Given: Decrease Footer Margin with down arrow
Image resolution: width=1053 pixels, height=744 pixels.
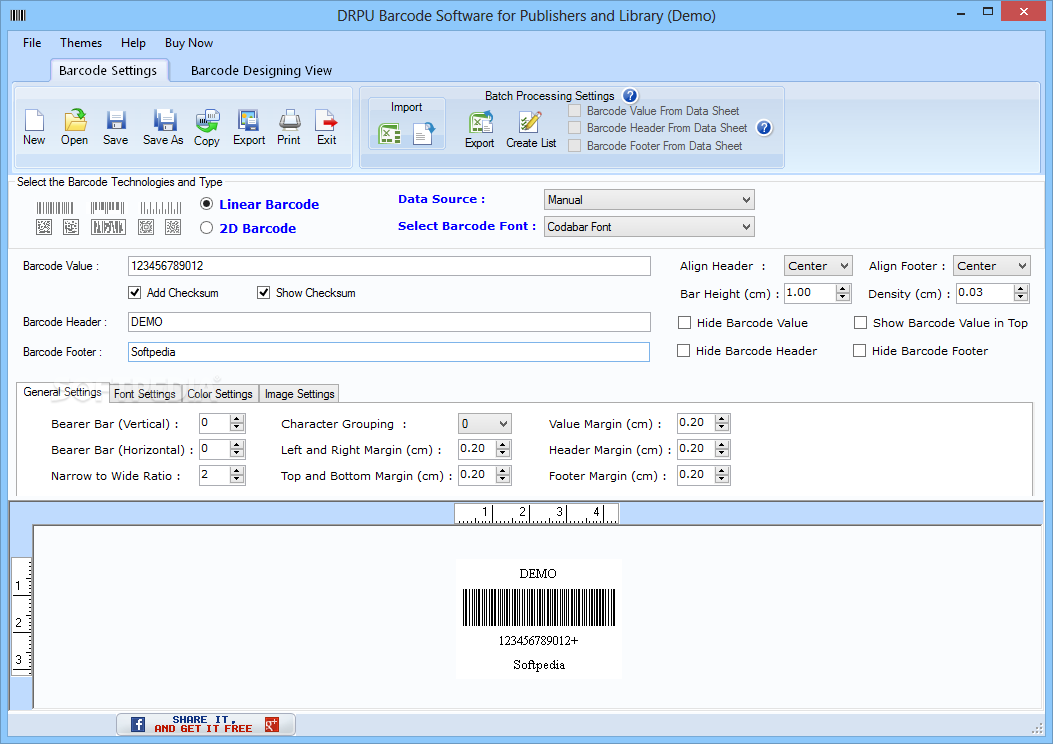Looking at the screenshot, I should pos(722,479).
